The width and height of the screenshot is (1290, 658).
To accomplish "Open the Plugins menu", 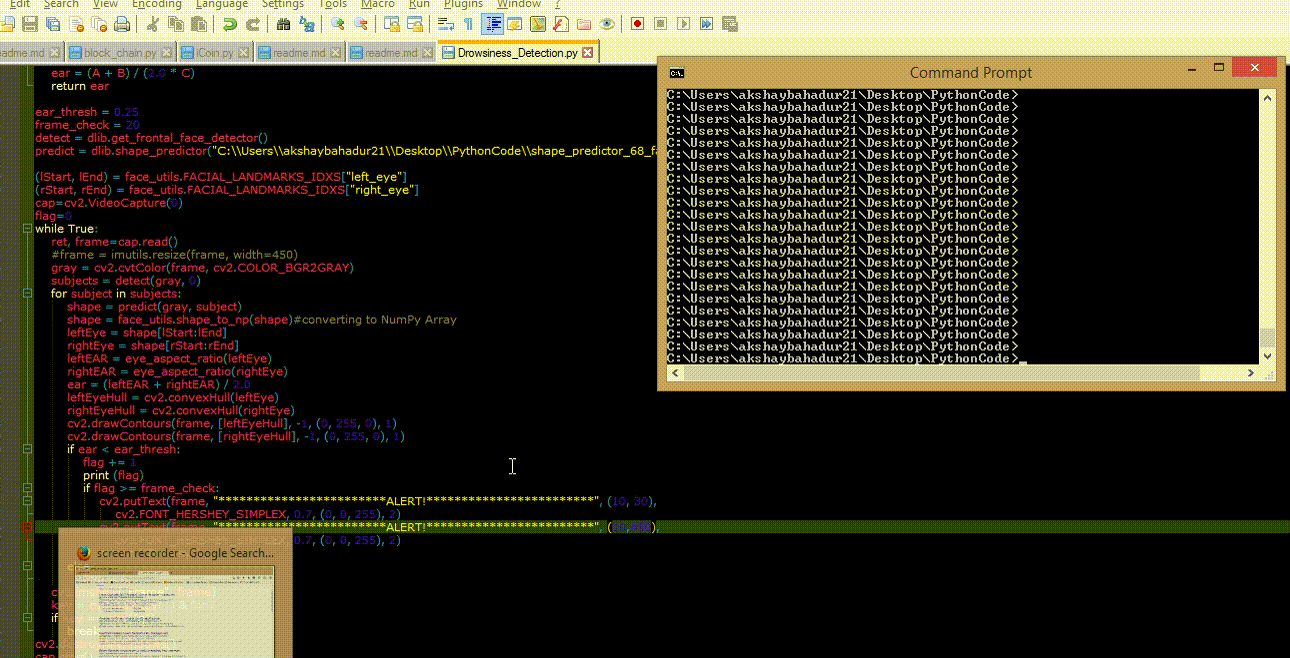I will click(x=463, y=4).
